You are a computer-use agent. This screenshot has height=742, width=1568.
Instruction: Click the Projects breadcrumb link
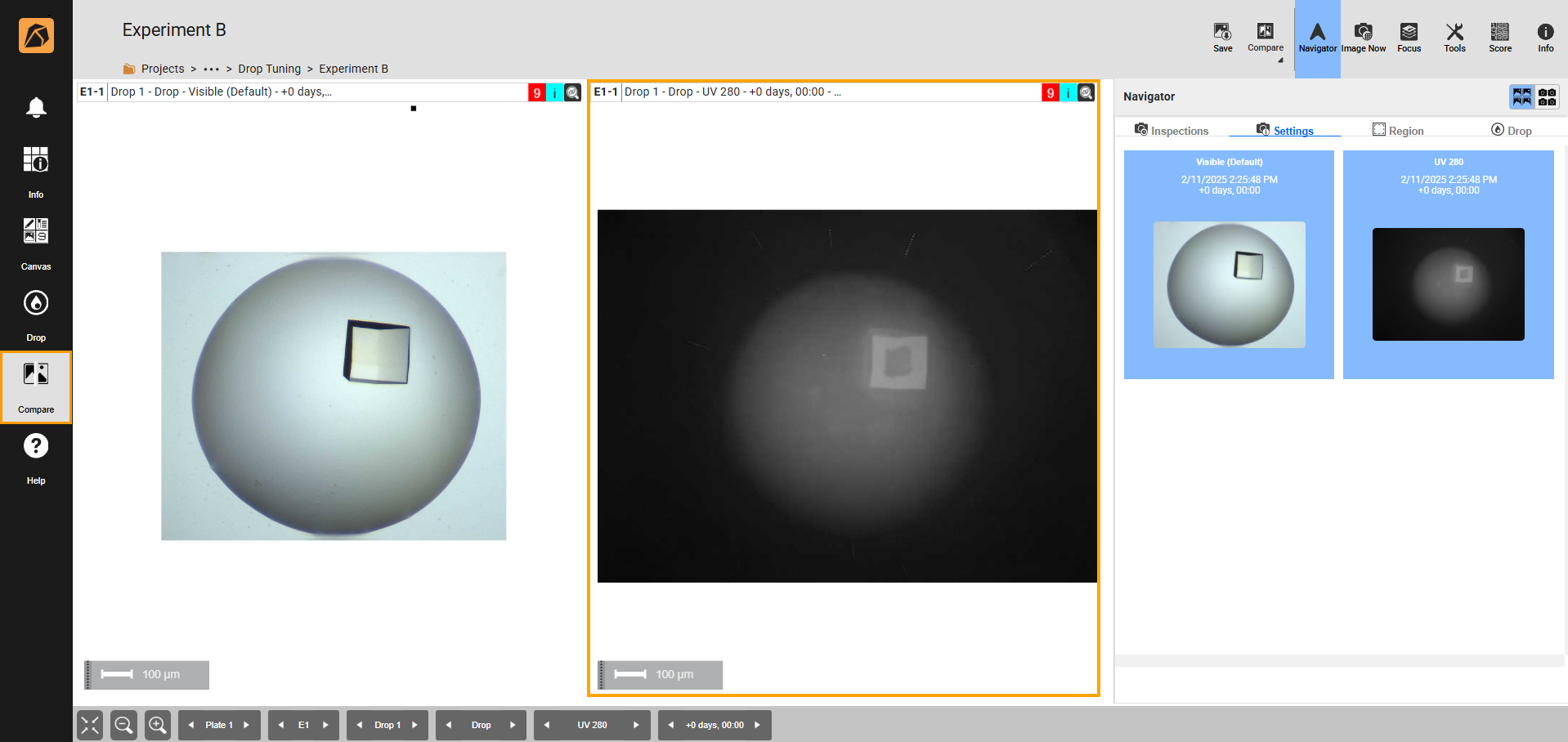[x=163, y=69]
